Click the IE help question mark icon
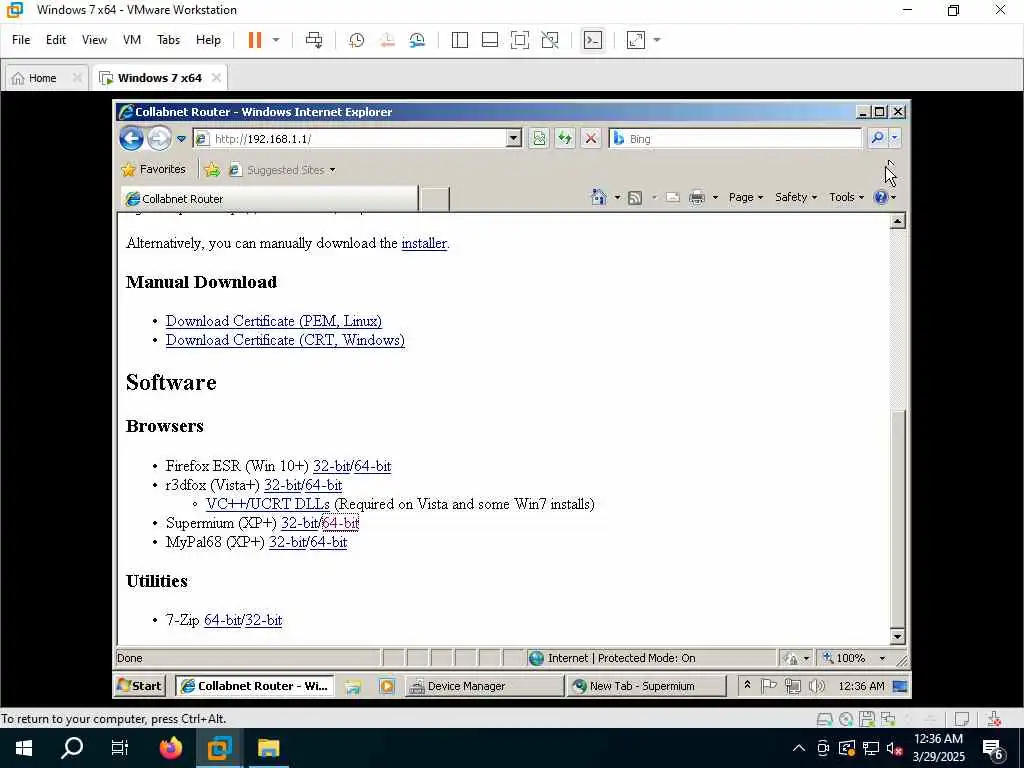This screenshot has height=768, width=1024. click(x=881, y=197)
